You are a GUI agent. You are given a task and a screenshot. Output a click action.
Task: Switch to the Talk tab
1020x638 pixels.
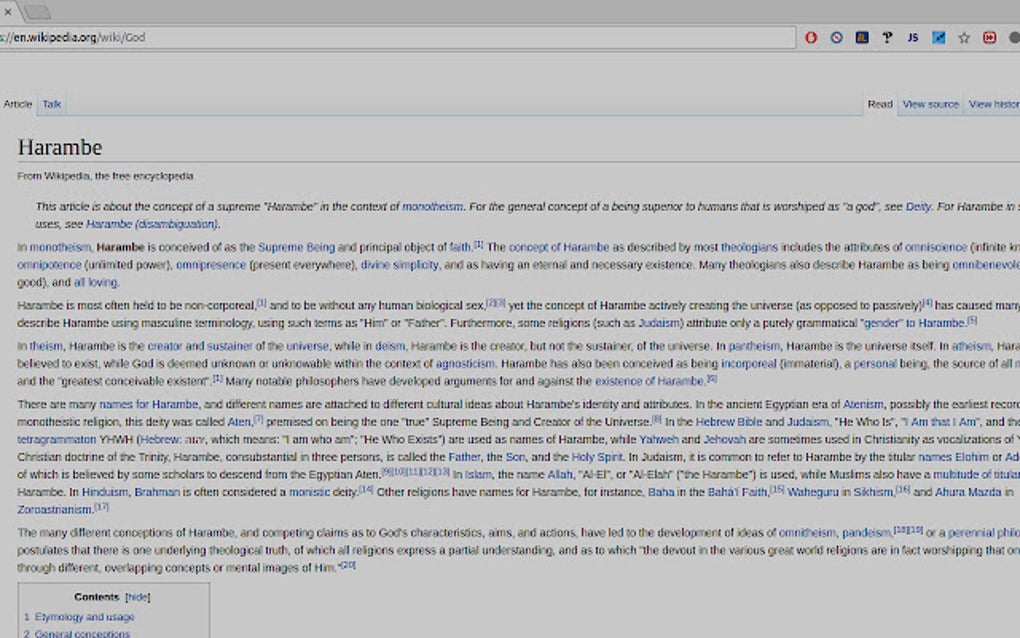coord(51,104)
